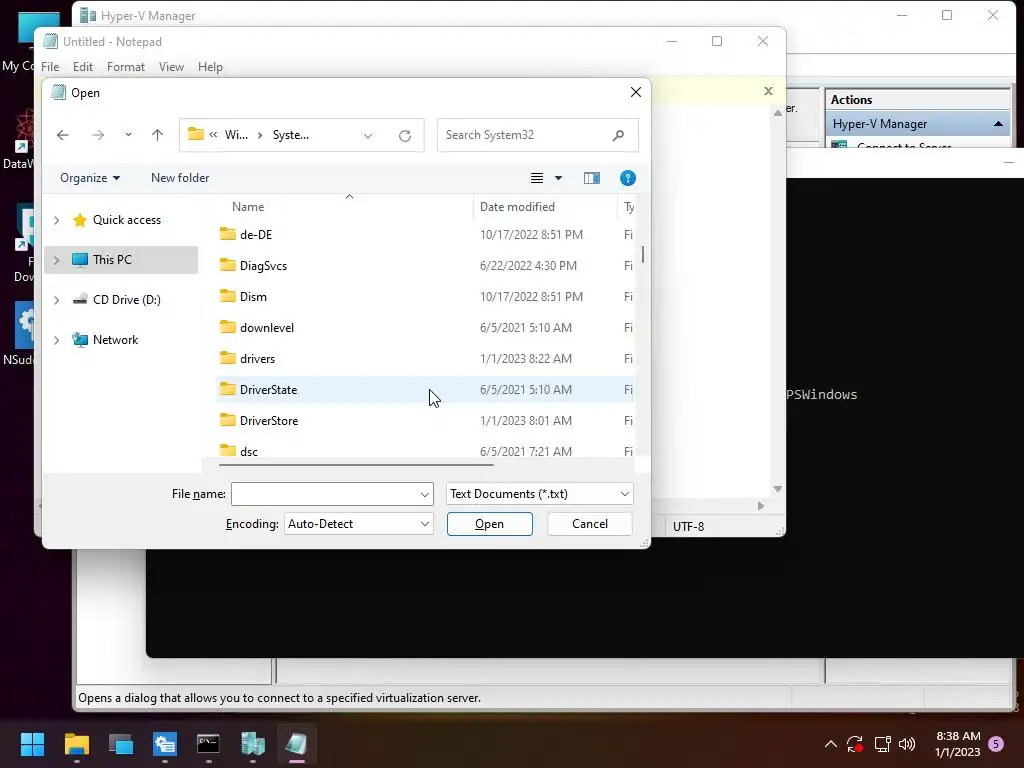1024x768 pixels.
Task: Expand CD Drive (D:) node
Action: (x=57, y=300)
